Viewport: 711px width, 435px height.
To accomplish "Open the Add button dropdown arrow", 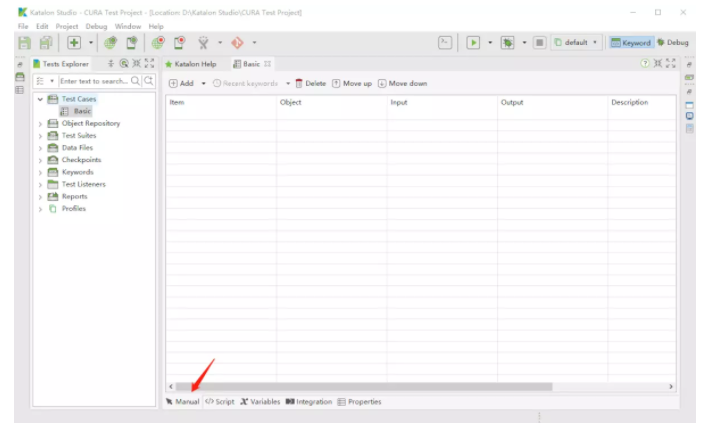I will pyautogui.click(x=204, y=83).
